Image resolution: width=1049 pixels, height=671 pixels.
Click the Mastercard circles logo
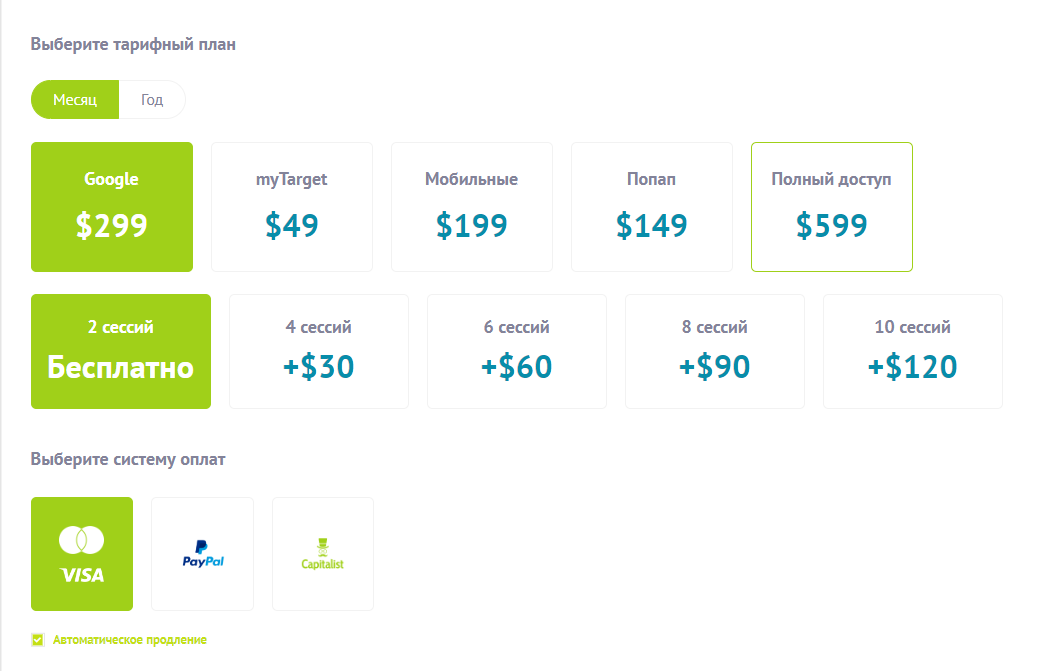point(82,540)
